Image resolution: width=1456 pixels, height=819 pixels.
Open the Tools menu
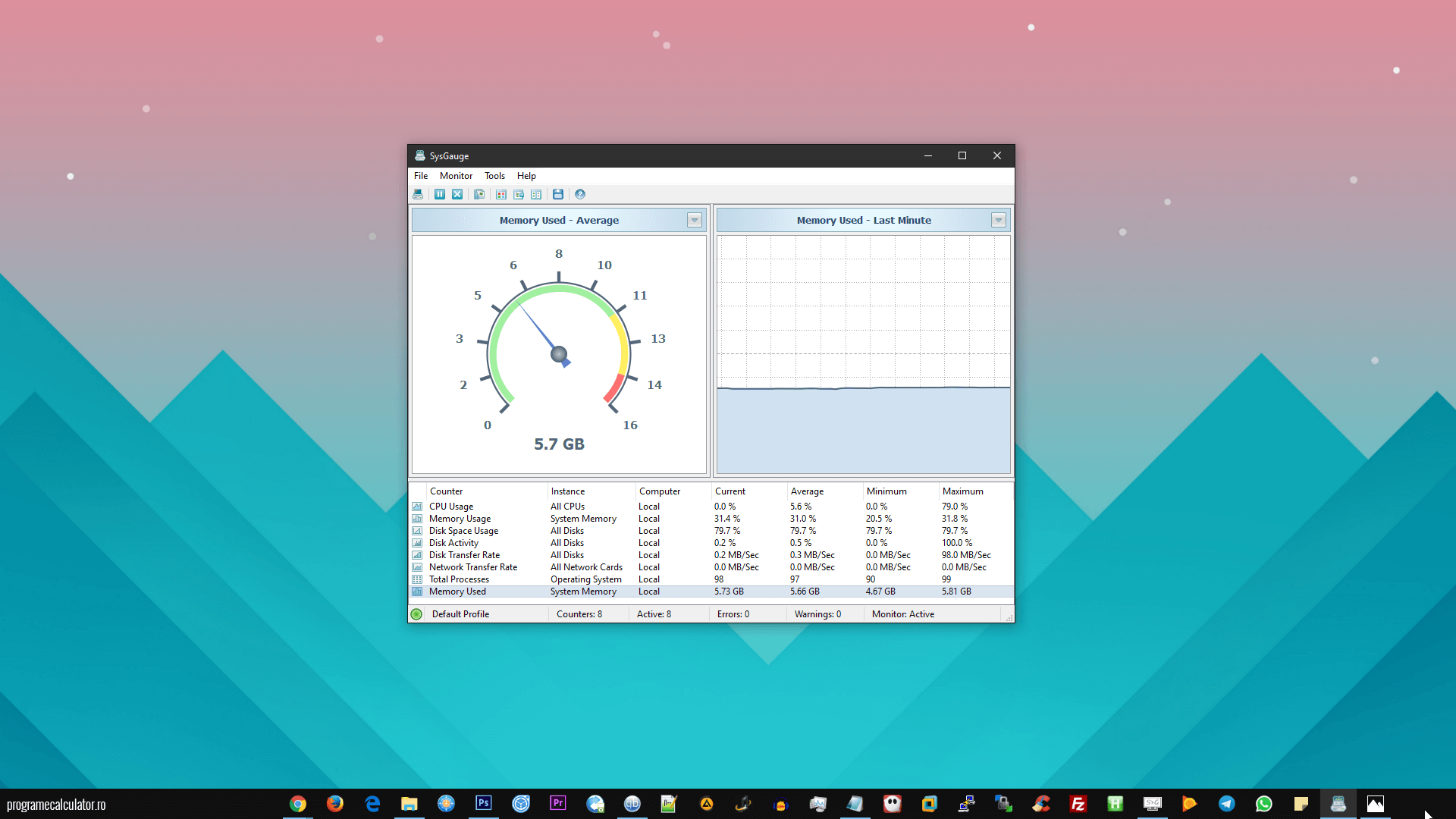[x=494, y=176]
